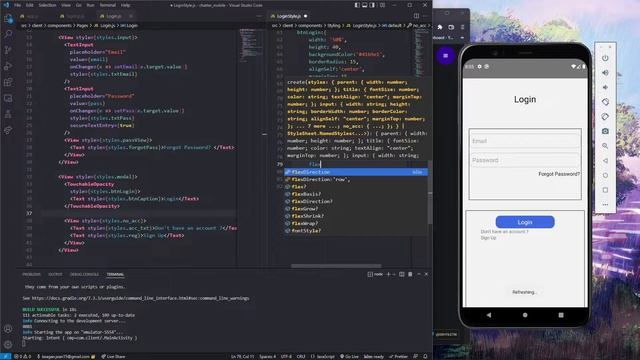640x360 pixels.
Task: Open the Source Control view
Action: [8, 50]
